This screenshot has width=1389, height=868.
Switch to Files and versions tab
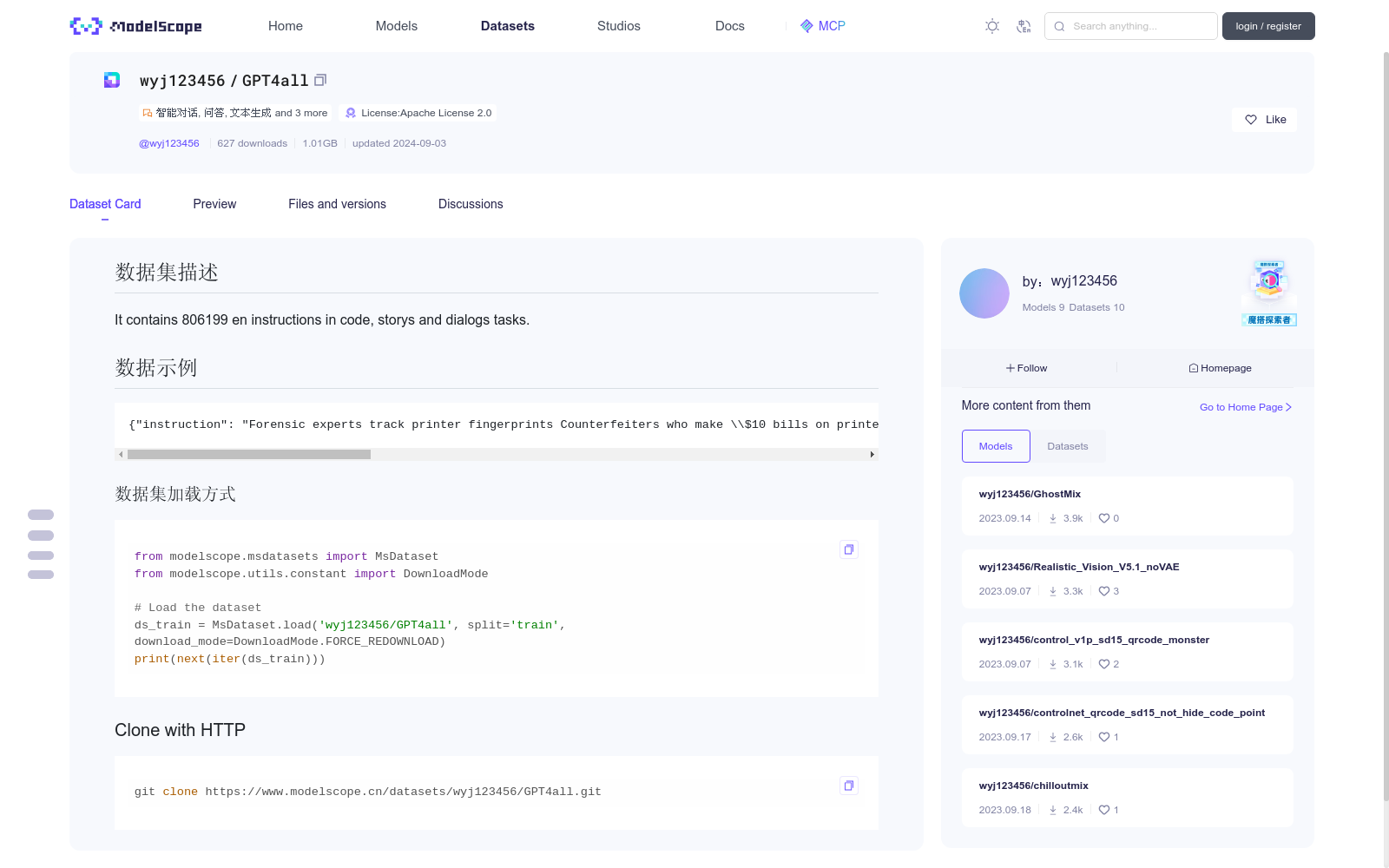[x=337, y=204]
